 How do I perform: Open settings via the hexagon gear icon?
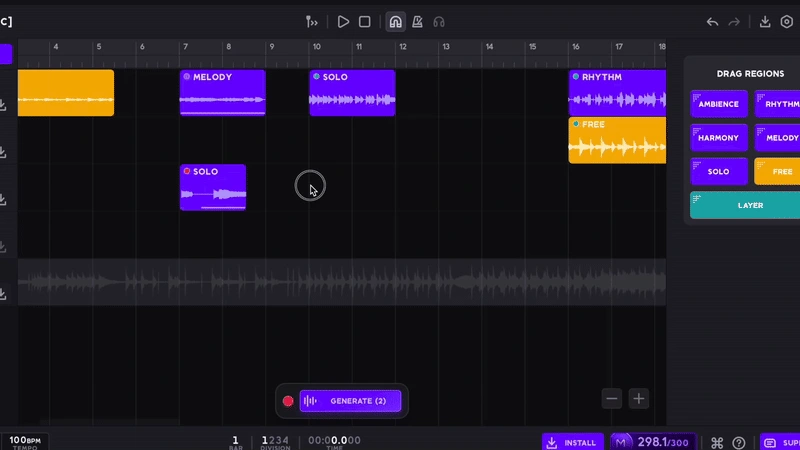786,21
